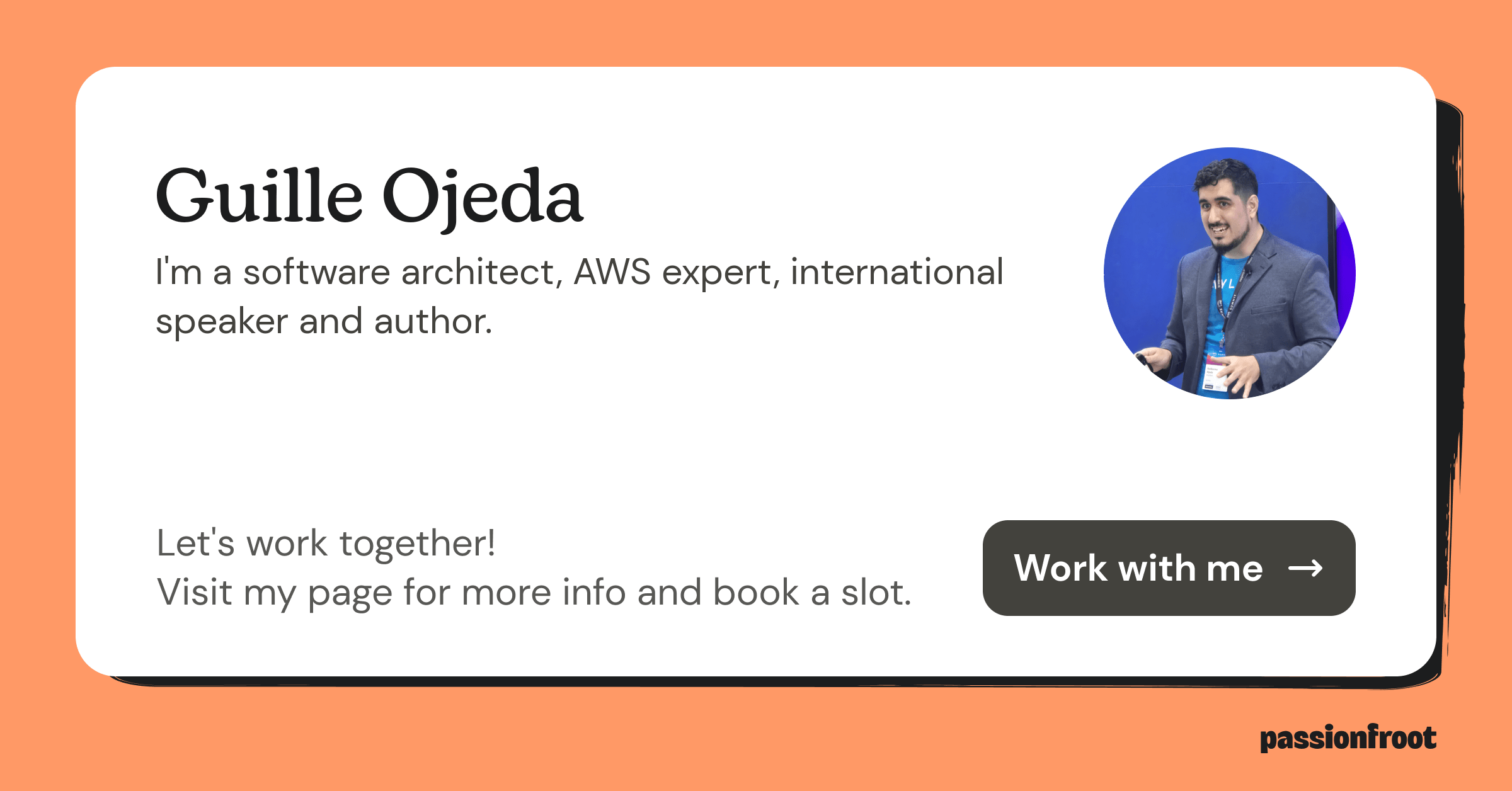Click the word international in the bio
The image size is (1512, 791).
tap(896, 273)
